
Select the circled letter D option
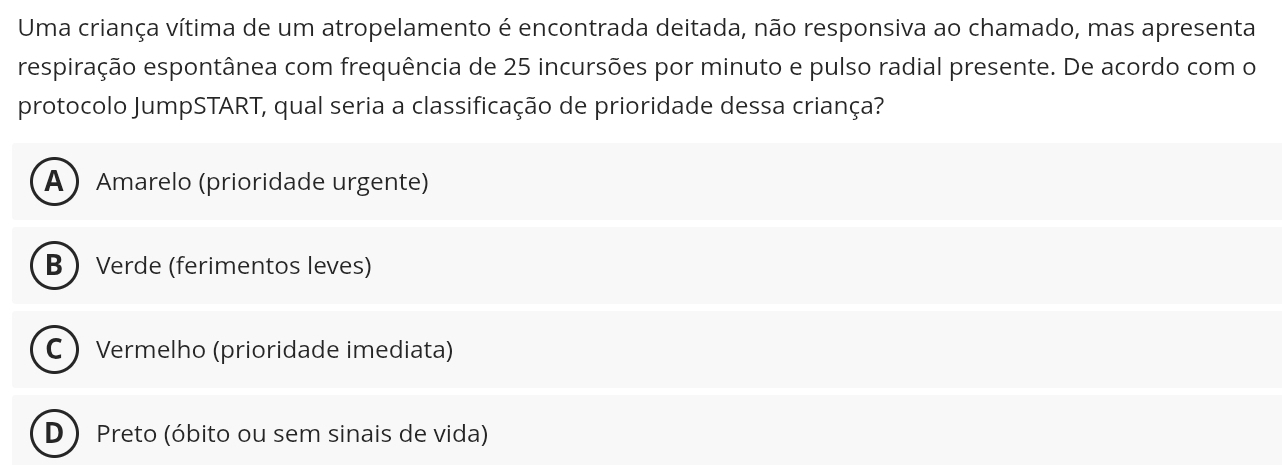(x=54, y=433)
